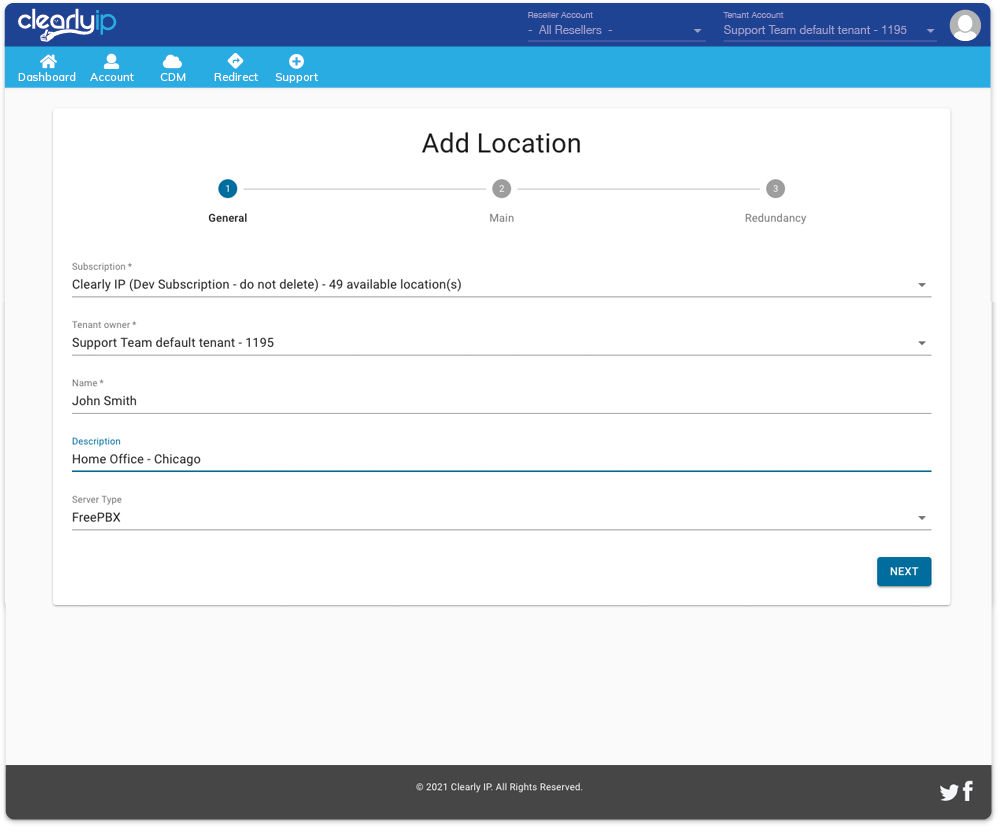Click the CDM cloud icon

(173, 61)
